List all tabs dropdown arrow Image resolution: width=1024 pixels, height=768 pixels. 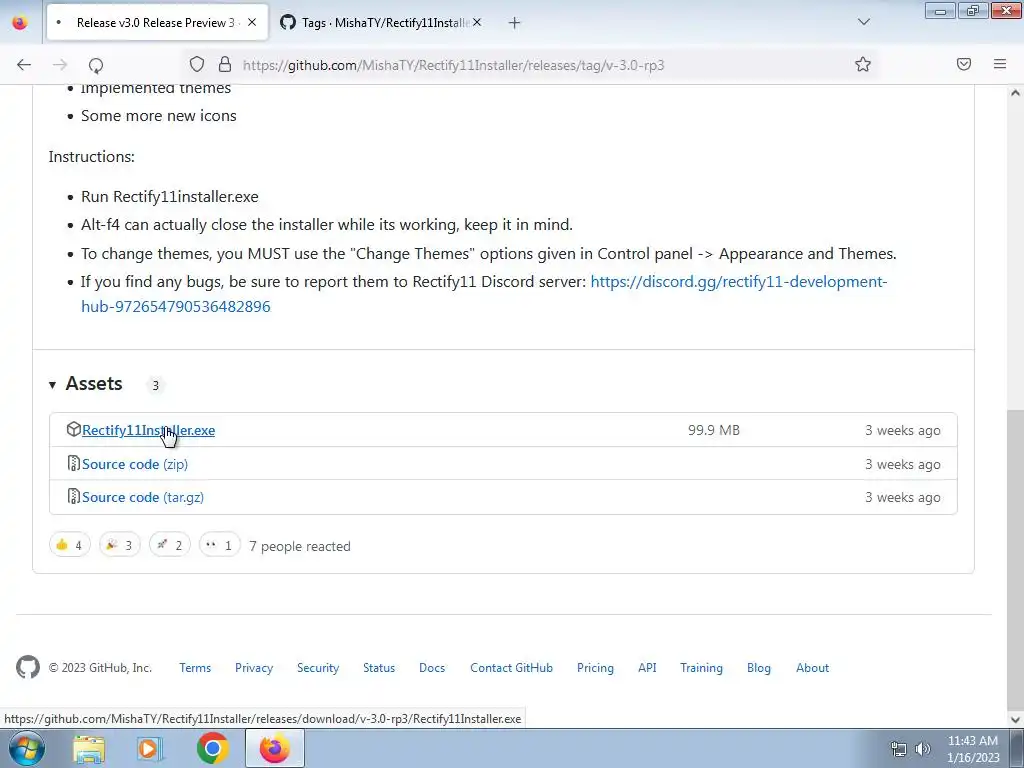[x=863, y=22]
